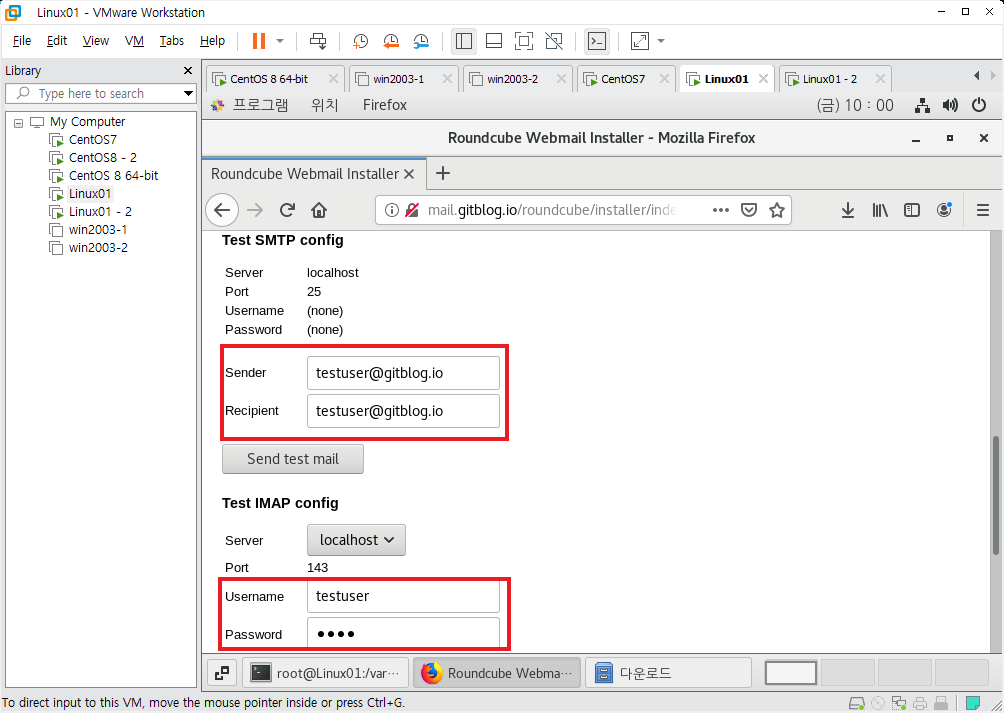Open the VMware View menu
Image resolution: width=1004 pixels, height=713 pixels.
pos(95,40)
